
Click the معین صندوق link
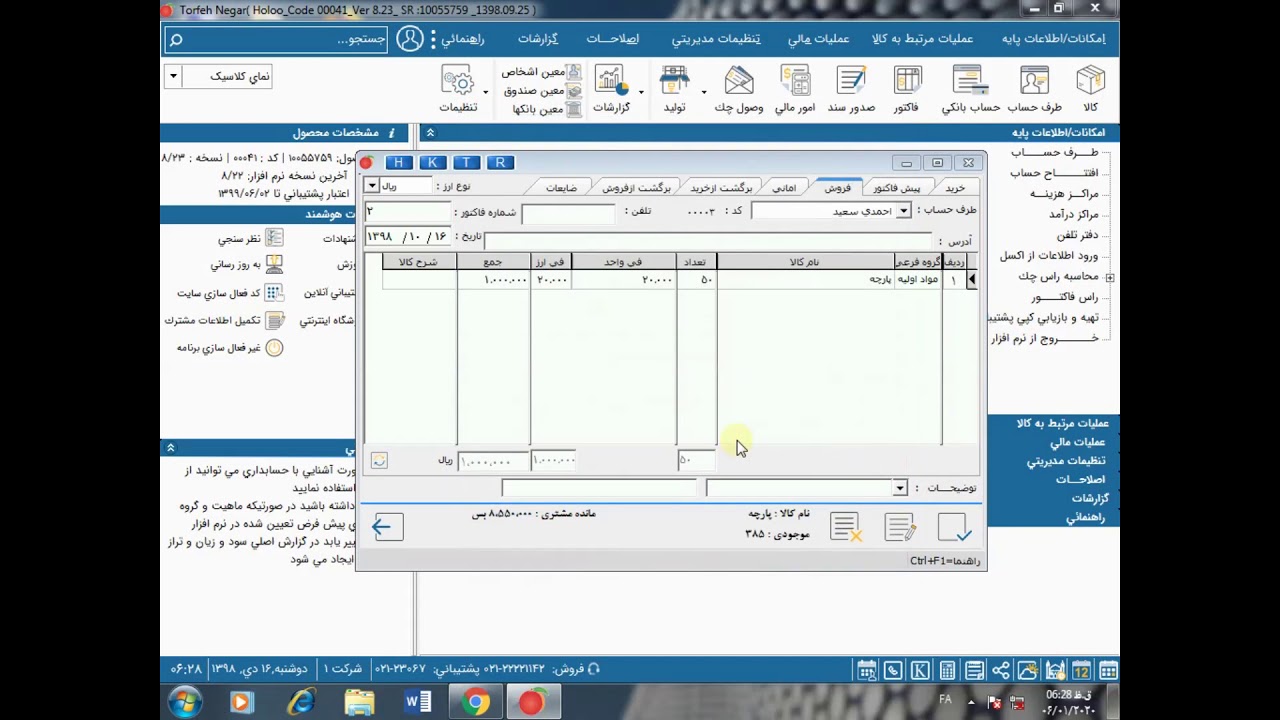(542, 90)
